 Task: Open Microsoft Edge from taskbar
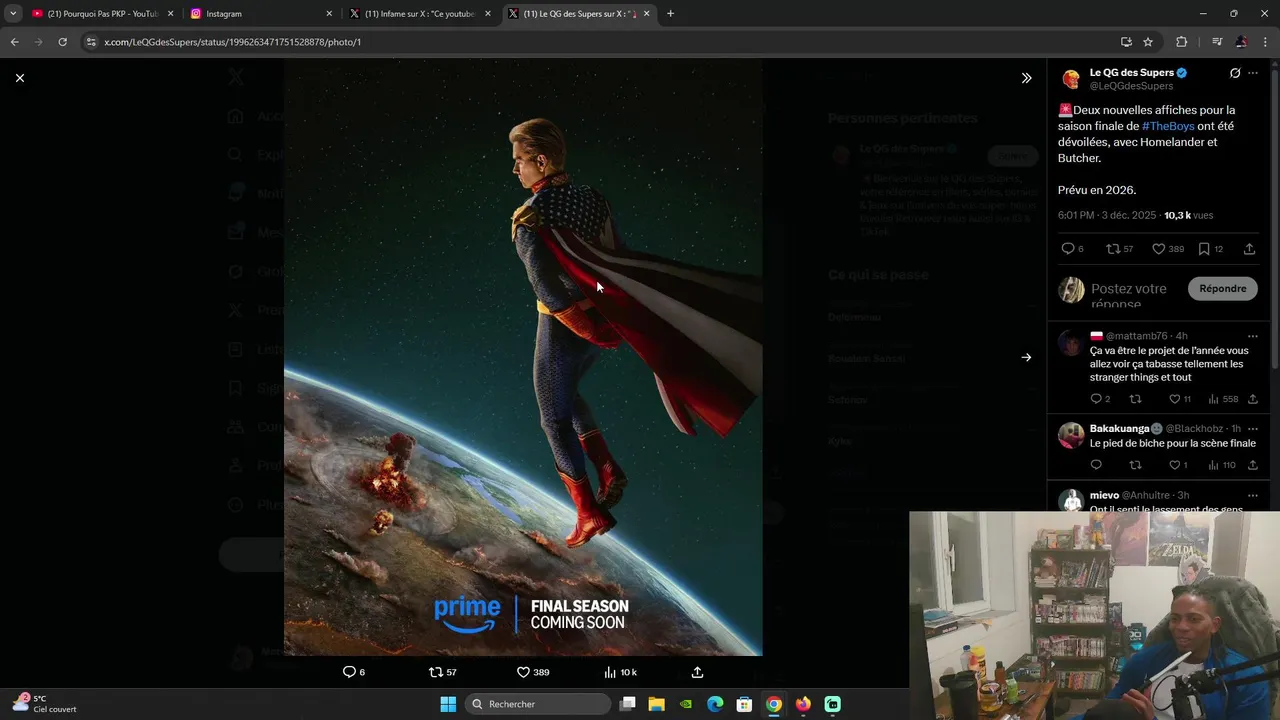[715, 704]
